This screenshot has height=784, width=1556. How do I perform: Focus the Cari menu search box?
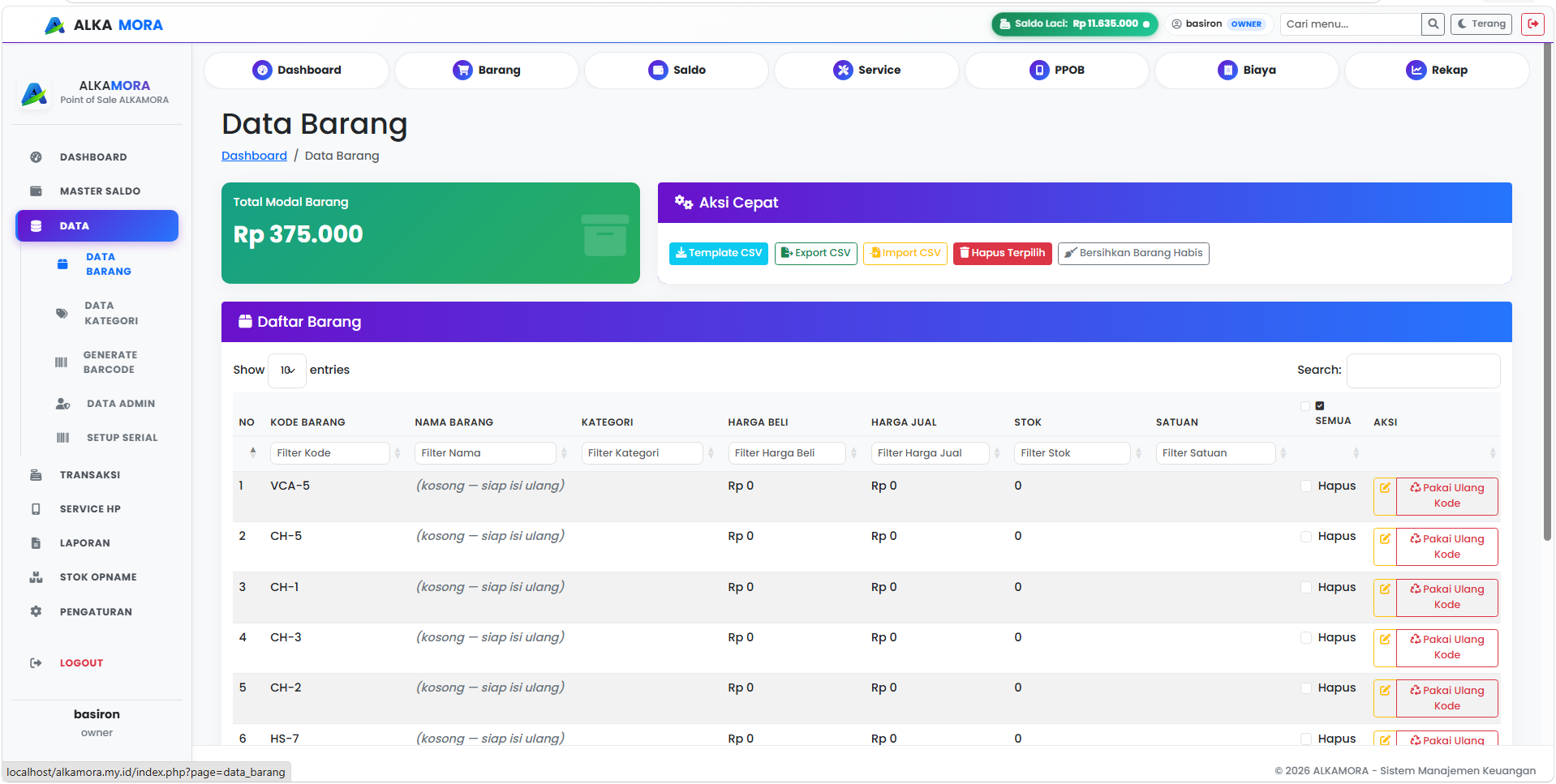coord(1351,24)
